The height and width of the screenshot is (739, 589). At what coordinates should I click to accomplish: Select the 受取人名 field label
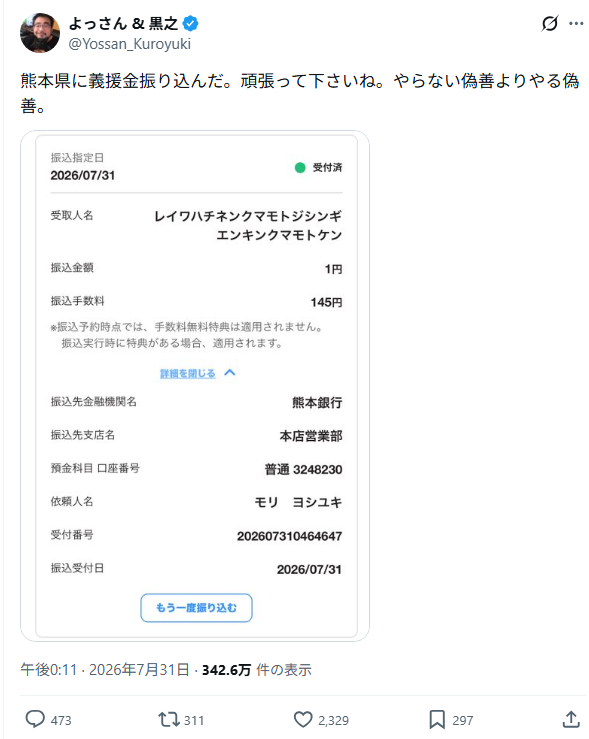click(72, 215)
